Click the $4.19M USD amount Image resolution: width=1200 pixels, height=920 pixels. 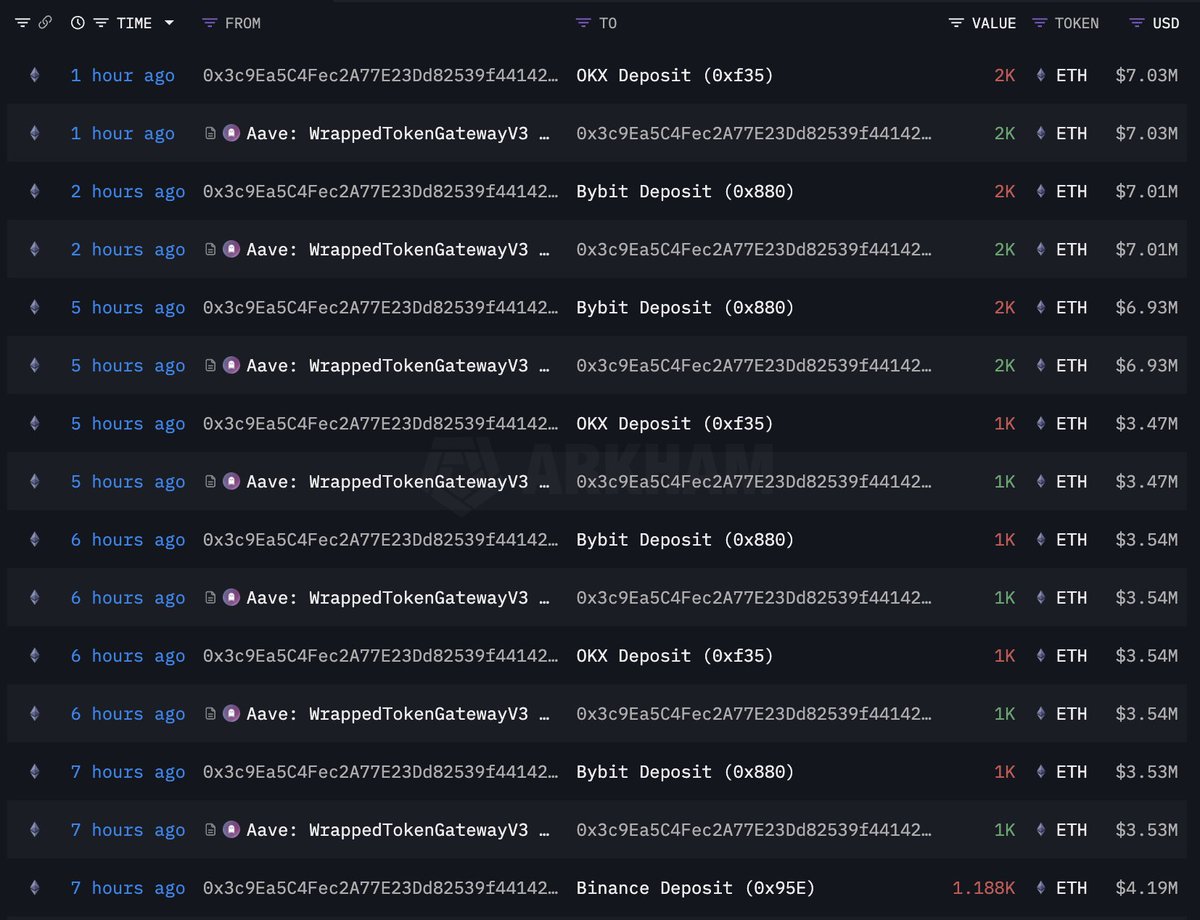point(1146,887)
